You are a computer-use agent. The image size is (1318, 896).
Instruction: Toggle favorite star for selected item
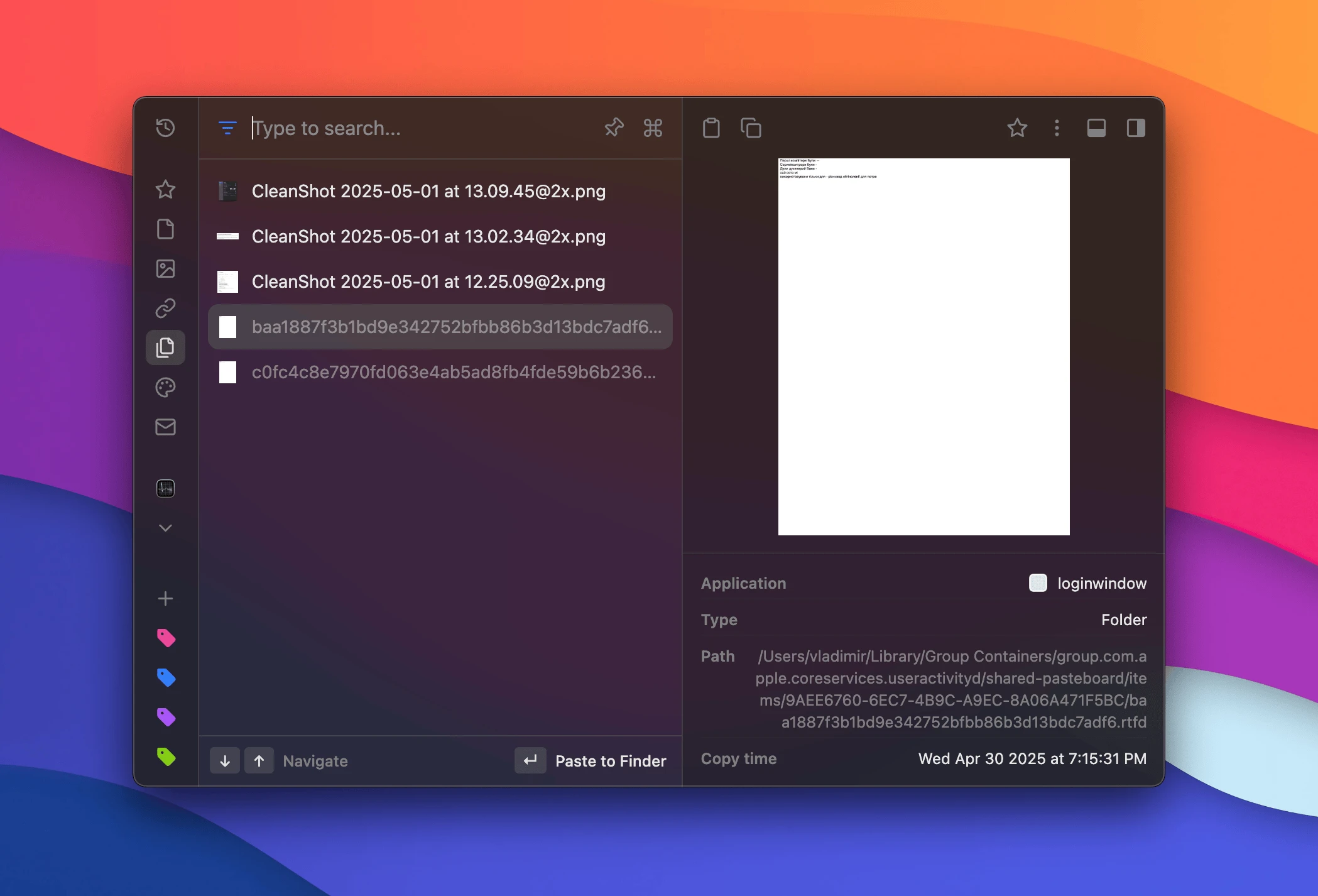[x=1017, y=128]
